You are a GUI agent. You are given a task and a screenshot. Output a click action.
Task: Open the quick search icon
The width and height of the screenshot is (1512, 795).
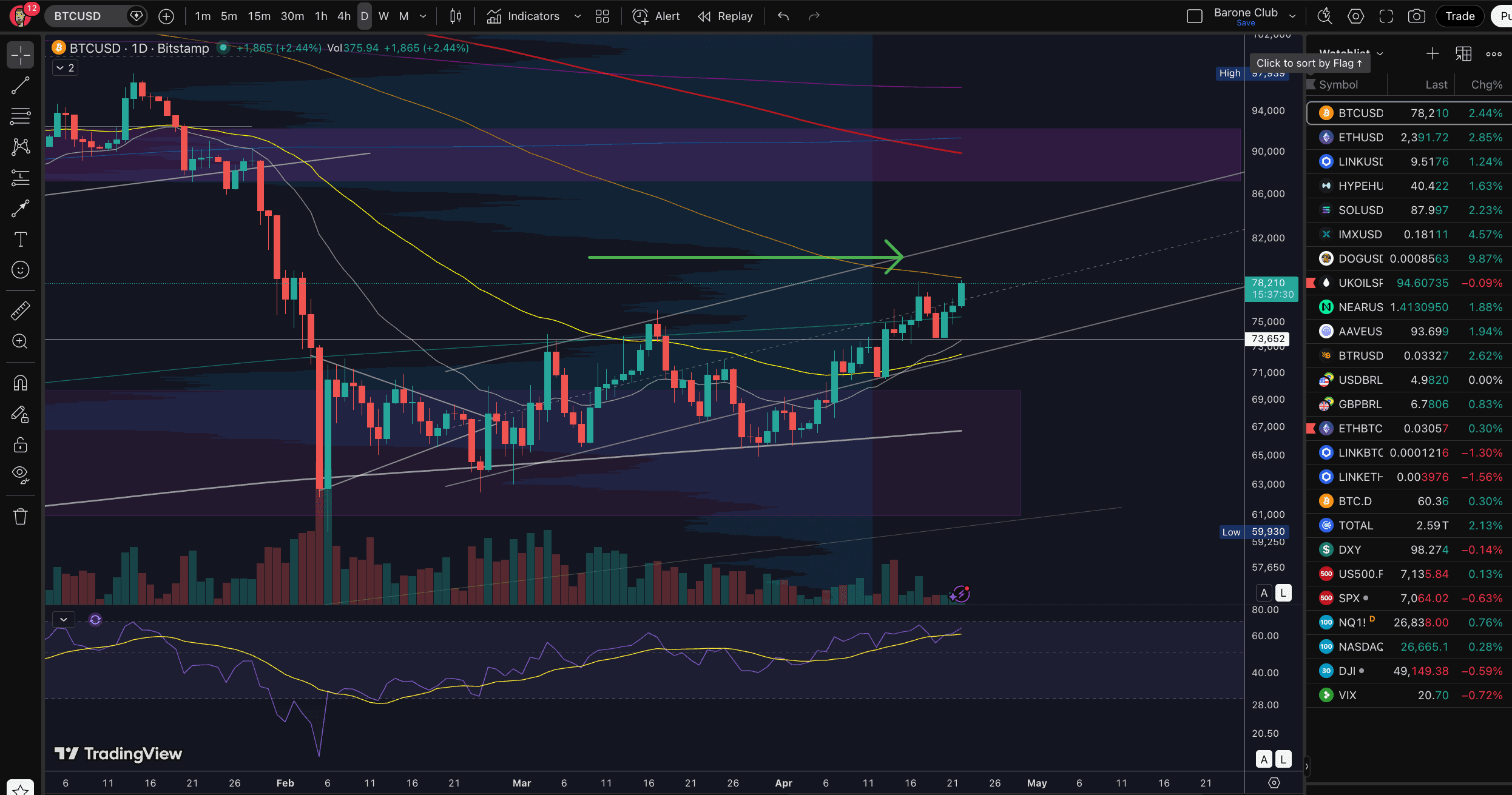(1325, 16)
